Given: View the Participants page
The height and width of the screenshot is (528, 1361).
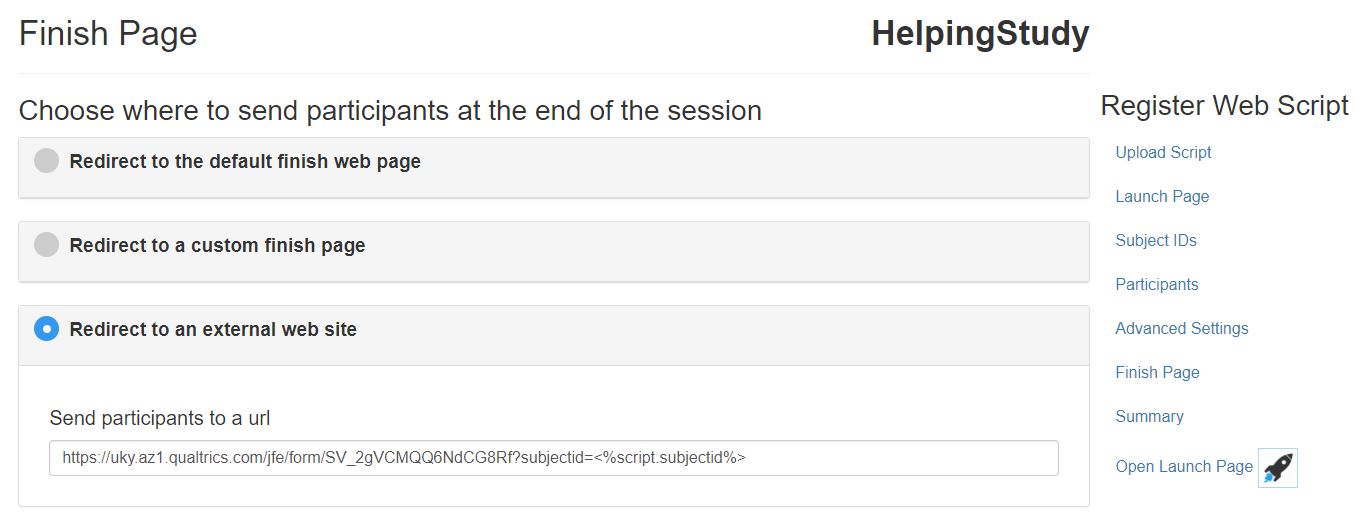Looking at the screenshot, I should [1157, 284].
